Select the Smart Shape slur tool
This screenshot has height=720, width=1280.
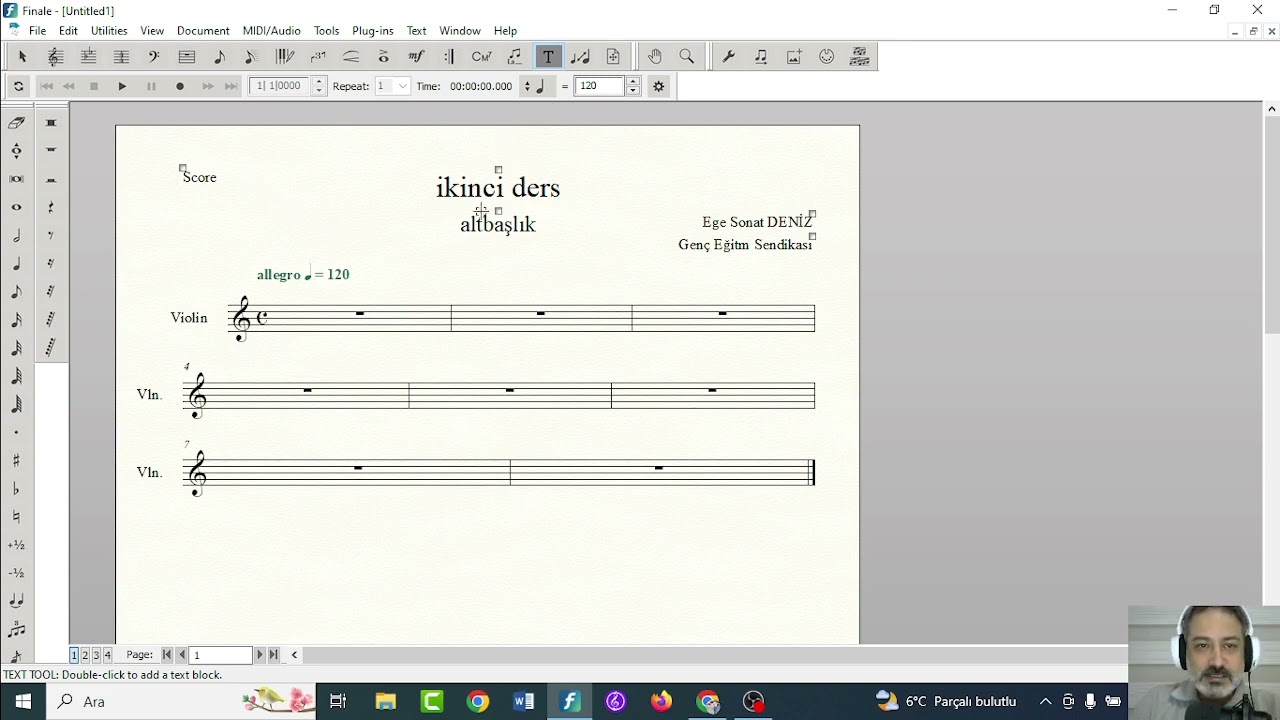[x=351, y=57]
